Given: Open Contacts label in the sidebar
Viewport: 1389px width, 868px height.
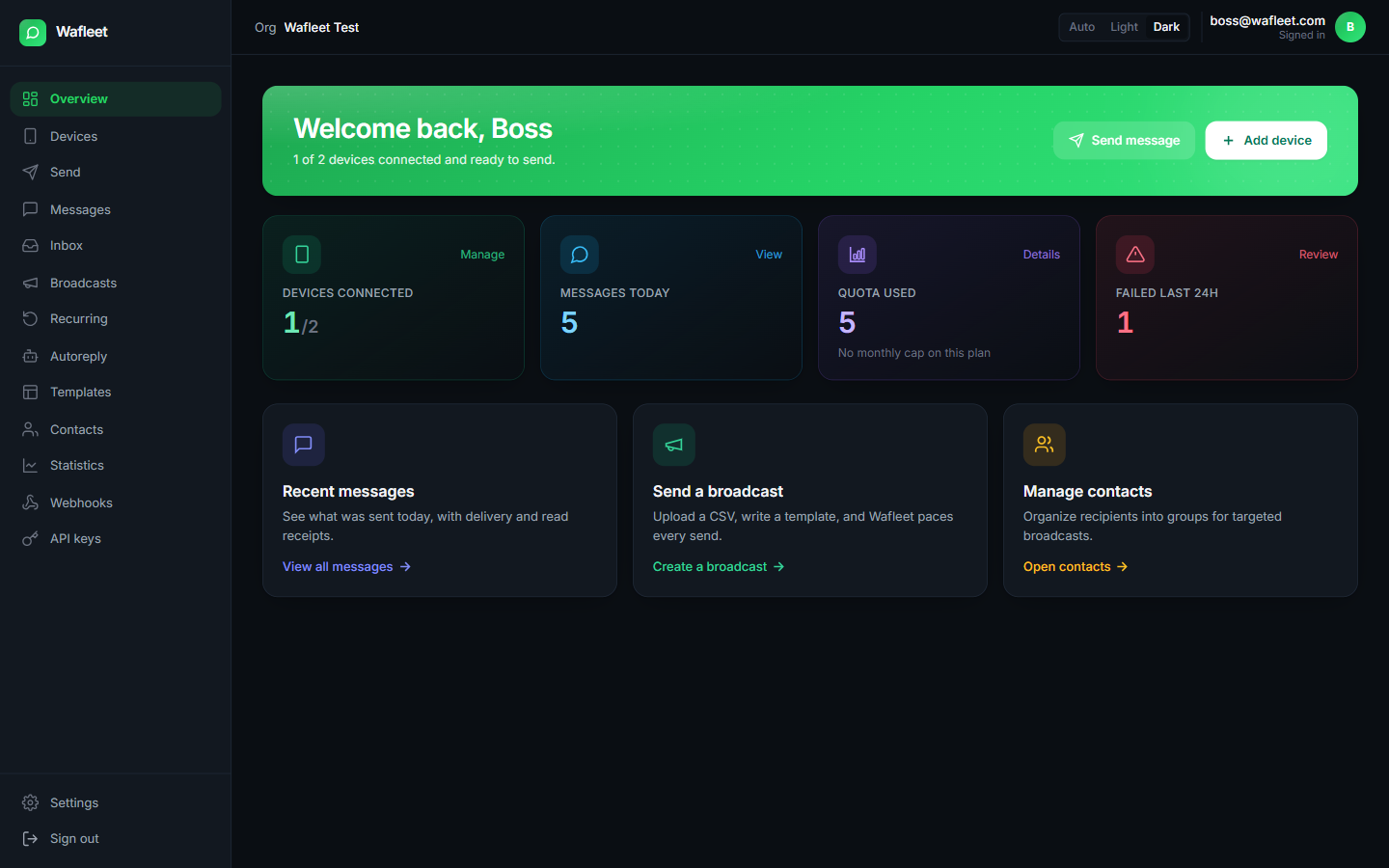Looking at the screenshot, I should tap(76, 430).
